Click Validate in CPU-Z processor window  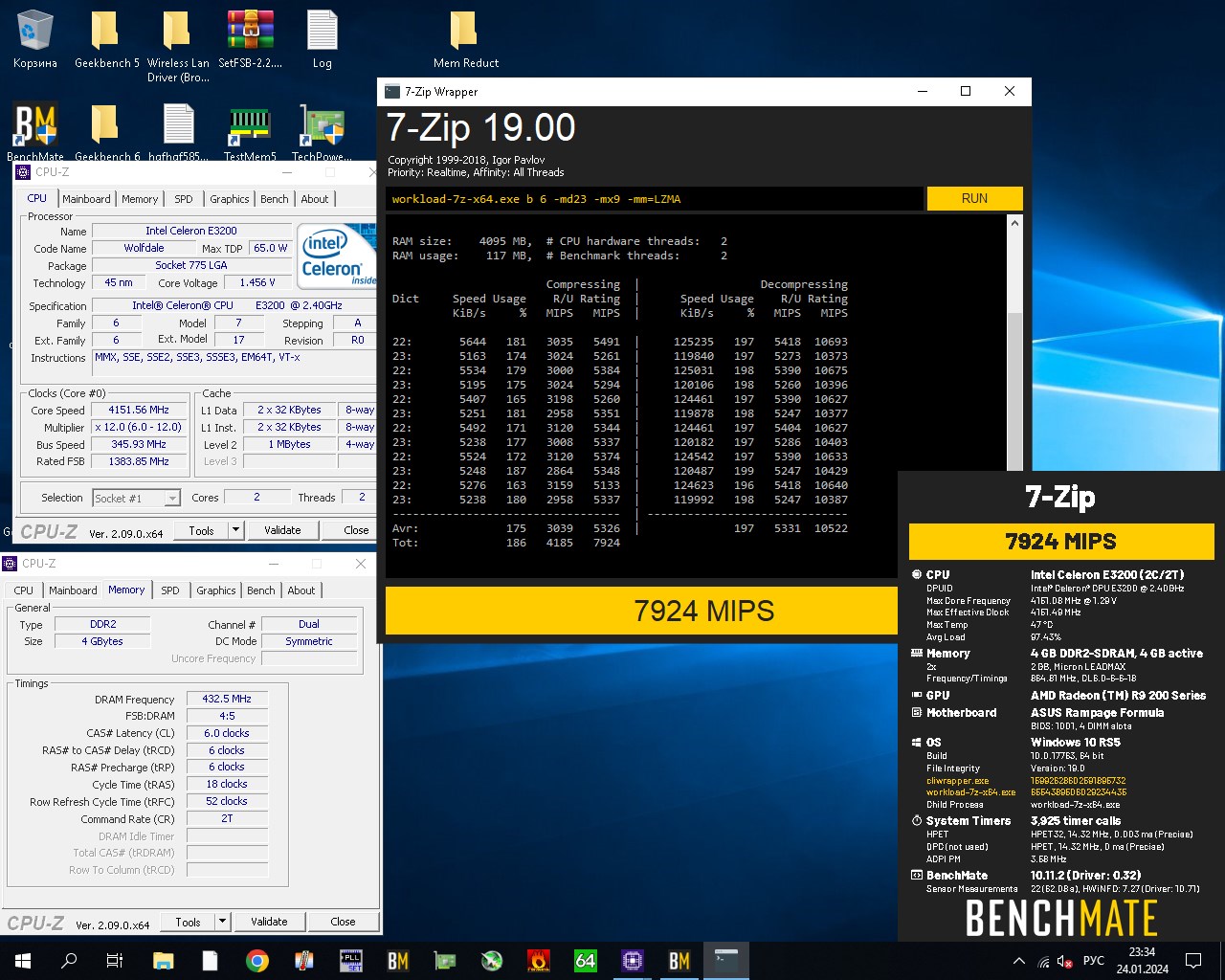(x=282, y=529)
